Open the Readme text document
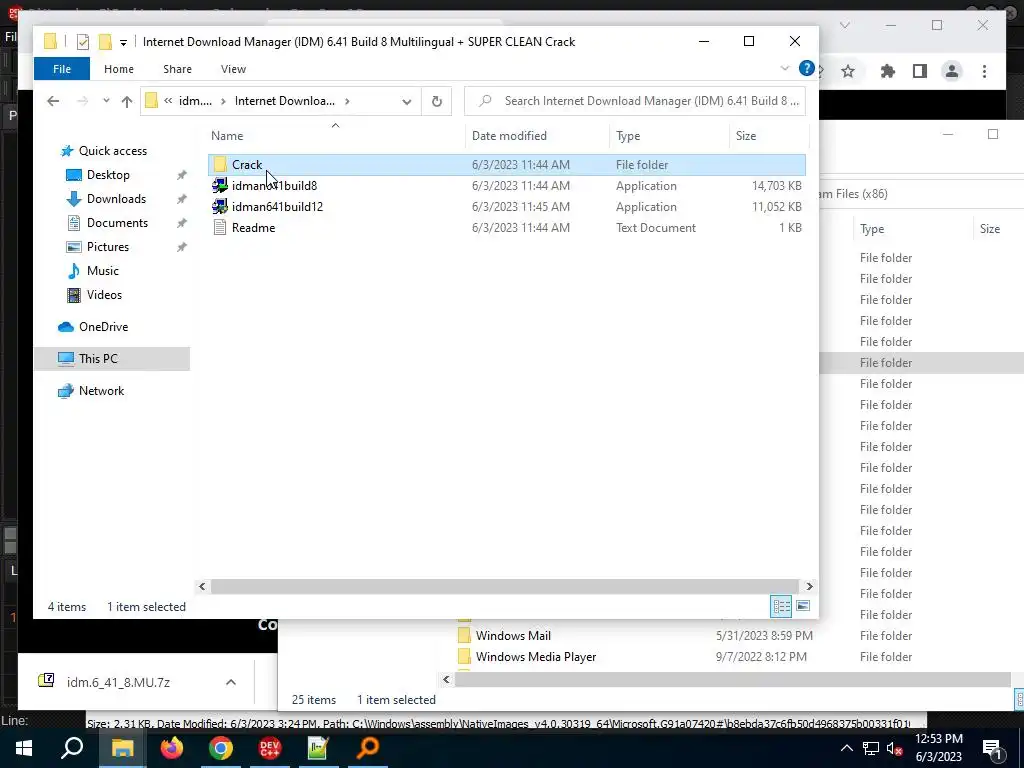Viewport: 1024px width, 768px height. click(x=507, y=227)
